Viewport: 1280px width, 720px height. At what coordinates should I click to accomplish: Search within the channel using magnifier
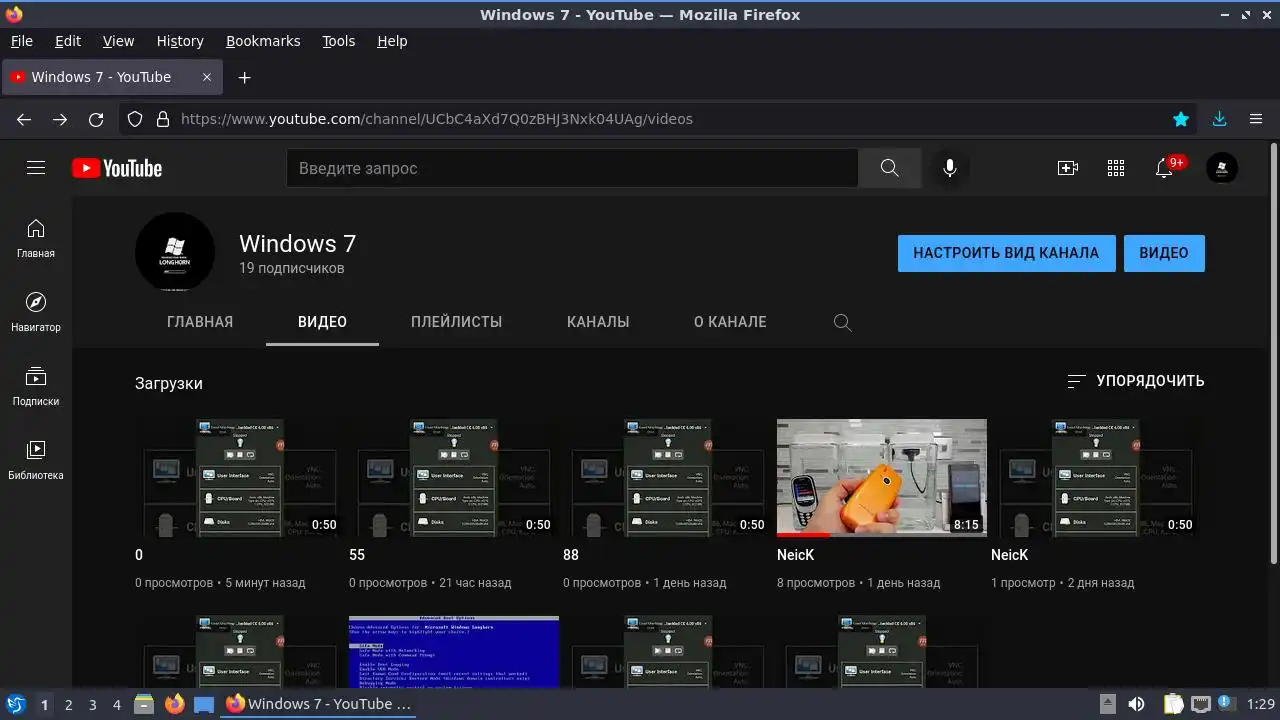(x=842, y=322)
